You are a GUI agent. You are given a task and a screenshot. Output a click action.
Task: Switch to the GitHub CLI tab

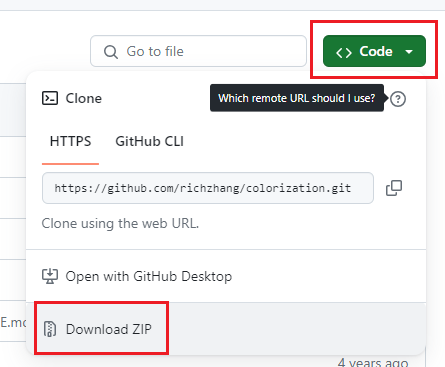point(149,141)
